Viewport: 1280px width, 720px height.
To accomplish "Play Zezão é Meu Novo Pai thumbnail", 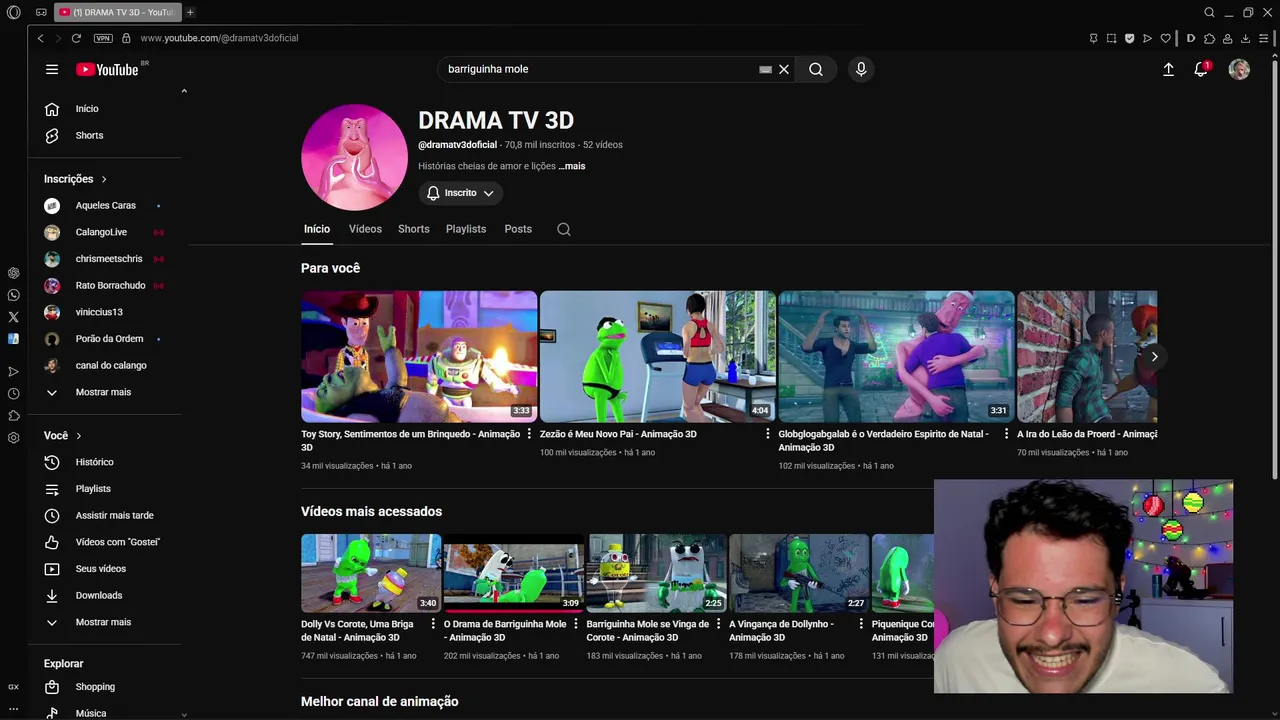I will (657, 357).
